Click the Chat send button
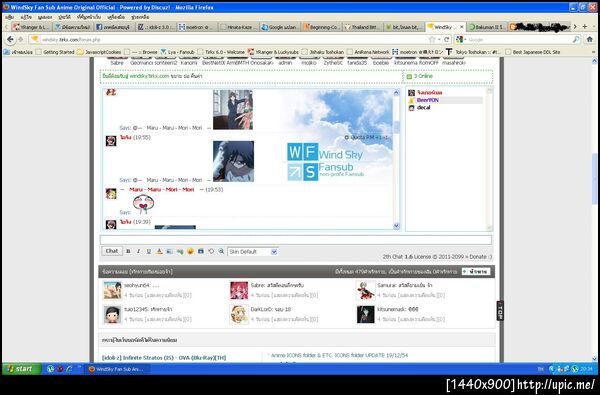The width and height of the screenshot is (600, 395). coord(112,251)
